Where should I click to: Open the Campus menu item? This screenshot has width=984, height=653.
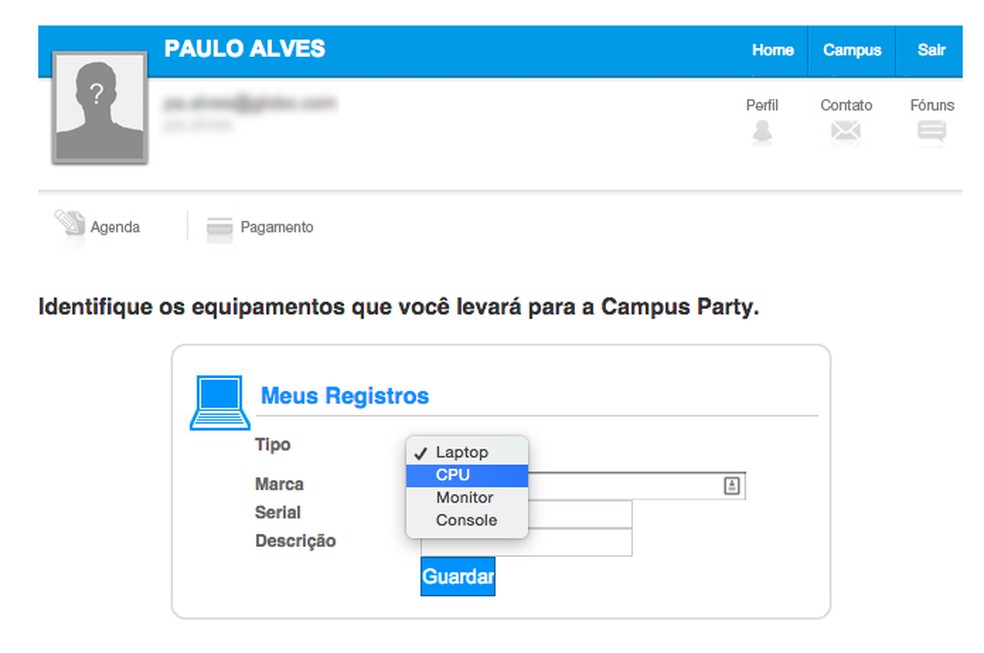pos(852,50)
